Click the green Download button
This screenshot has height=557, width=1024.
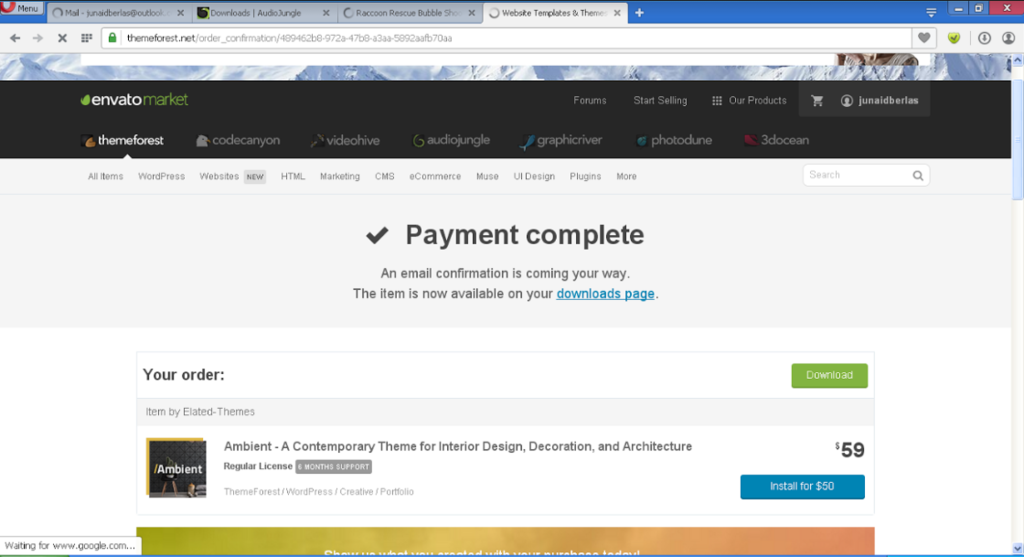coord(829,375)
